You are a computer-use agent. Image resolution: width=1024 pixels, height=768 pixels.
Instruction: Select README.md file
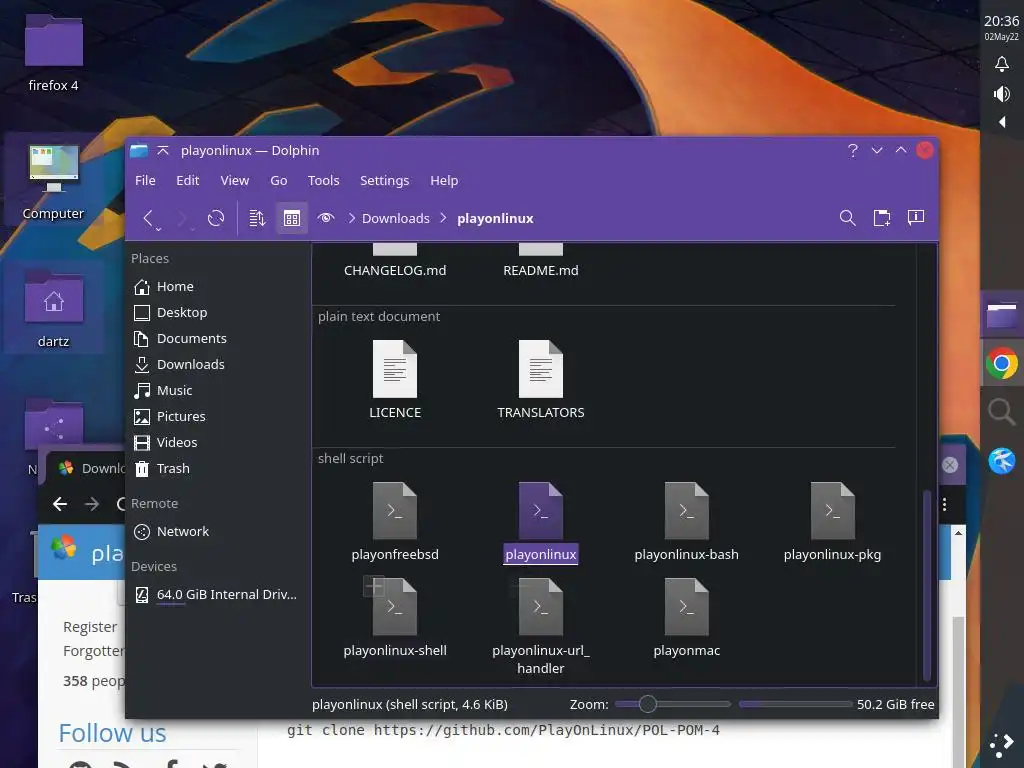pyautogui.click(x=541, y=263)
